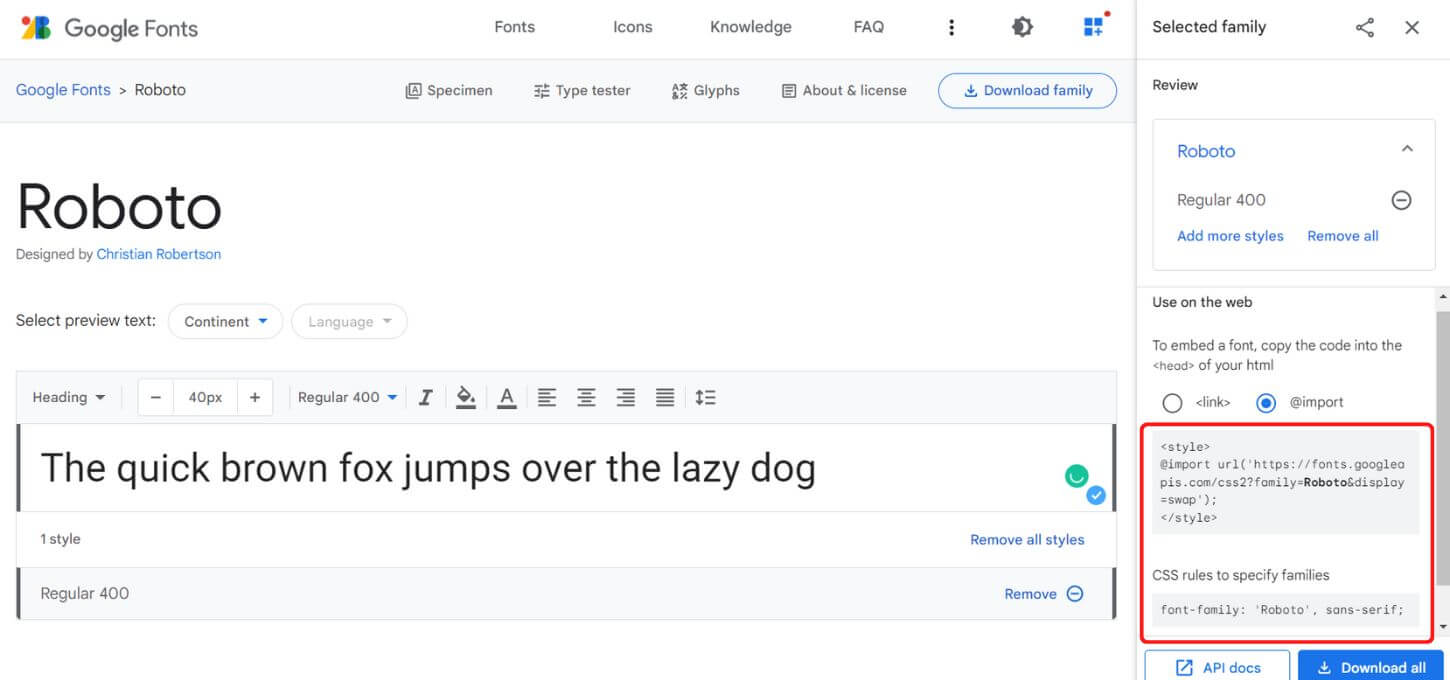This screenshot has height=680, width=1450.
Task: Open the Icons nav item
Action: (633, 27)
